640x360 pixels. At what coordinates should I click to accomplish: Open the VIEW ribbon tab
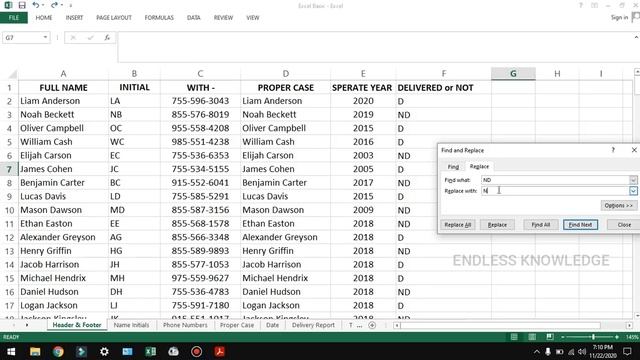click(253, 18)
